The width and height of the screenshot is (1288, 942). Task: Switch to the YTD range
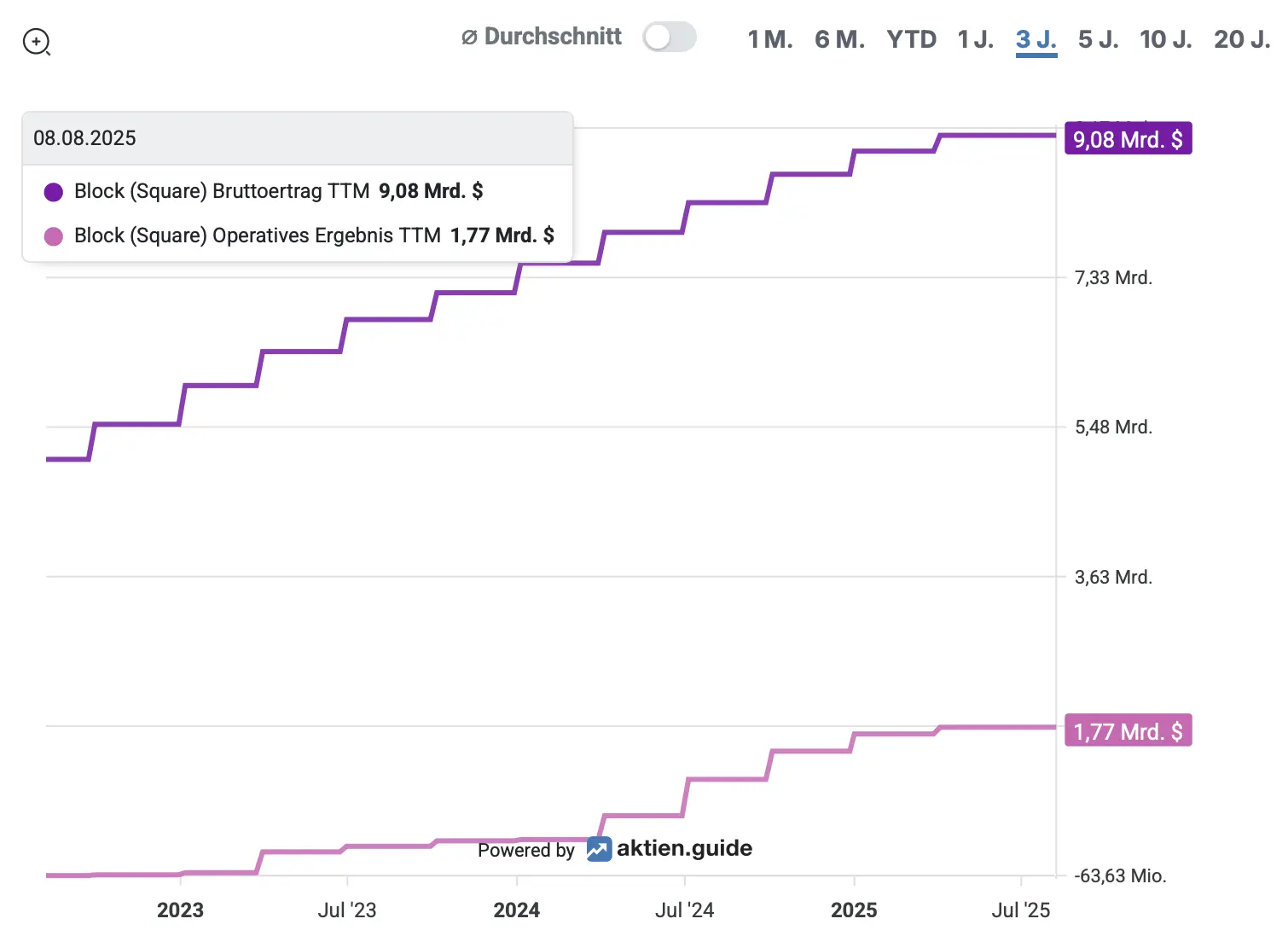(x=911, y=39)
